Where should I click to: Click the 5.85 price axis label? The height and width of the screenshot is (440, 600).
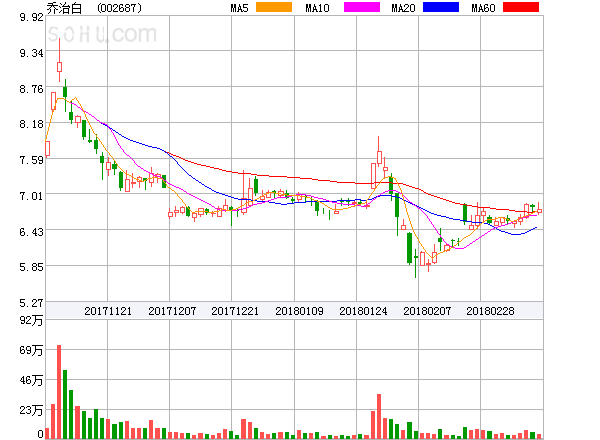click(x=31, y=267)
